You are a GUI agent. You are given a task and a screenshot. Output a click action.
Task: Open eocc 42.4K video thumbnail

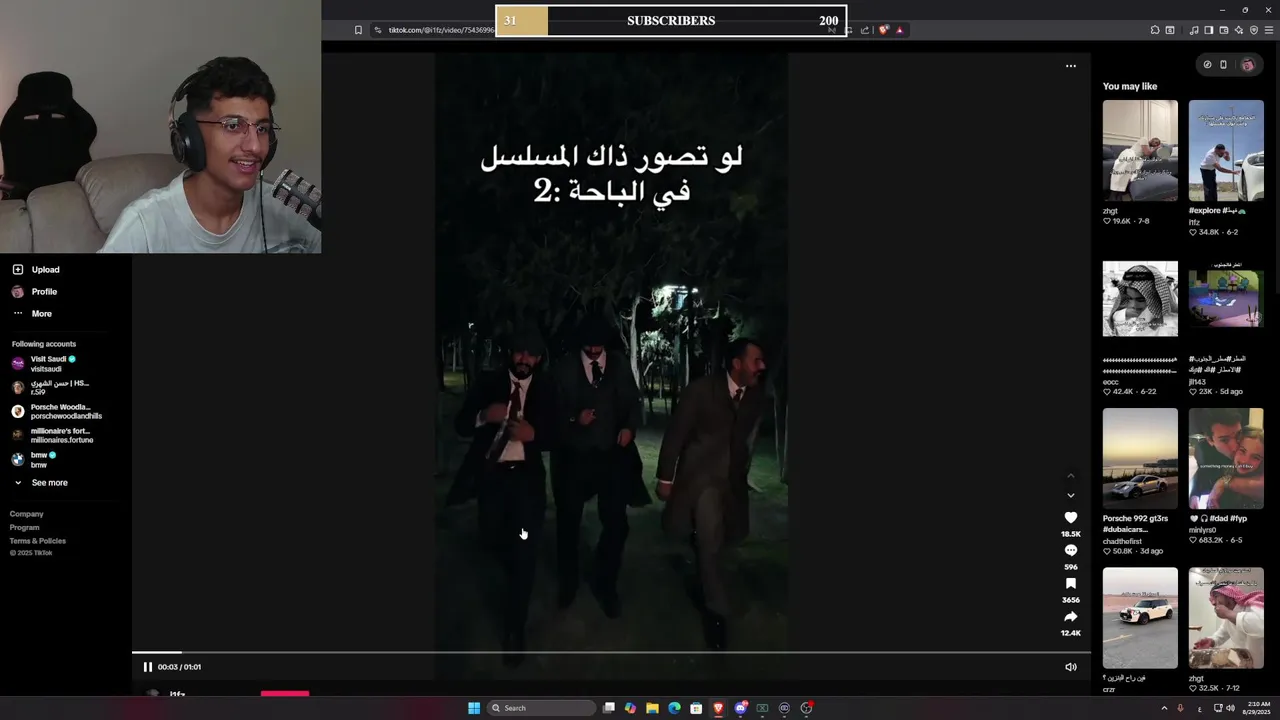click(x=1140, y=299)
